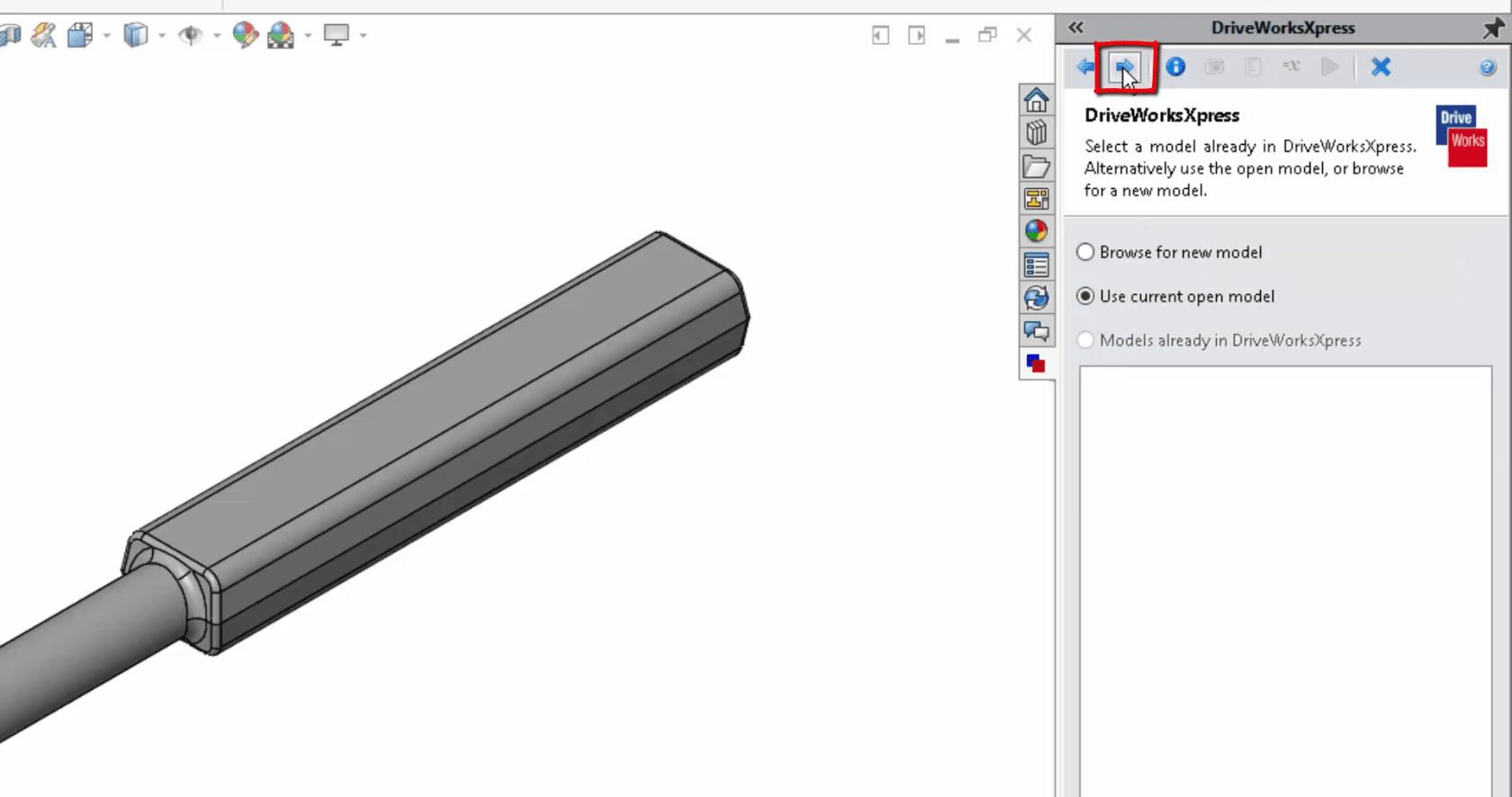The width and height of the screenshot is (1512, 797).
Task: Expand the Display Style dropdown arrow
Action: pos(162,36)
